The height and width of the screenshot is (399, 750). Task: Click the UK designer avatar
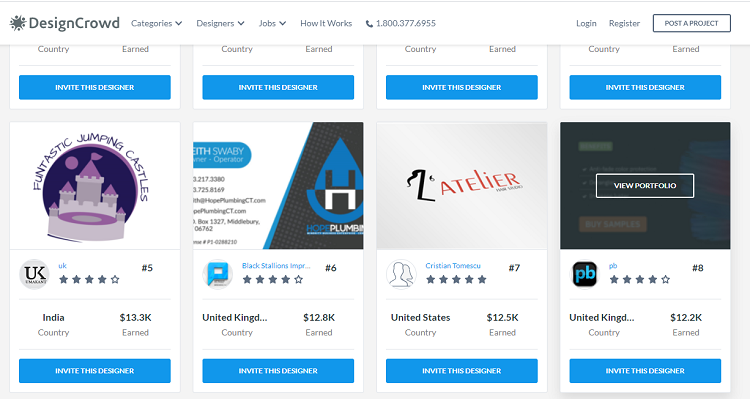tap(34, 274)
